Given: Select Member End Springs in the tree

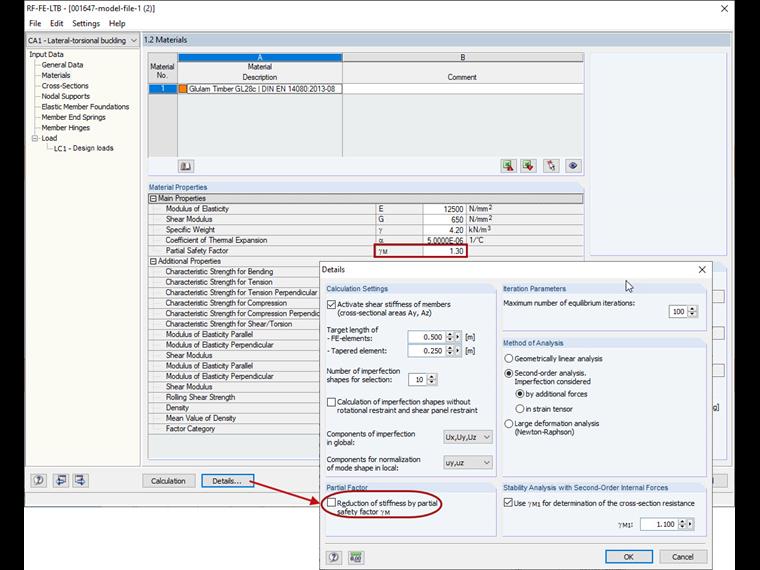Looking at the screenshot, I should pyautogui.click(x=73, y=117).
